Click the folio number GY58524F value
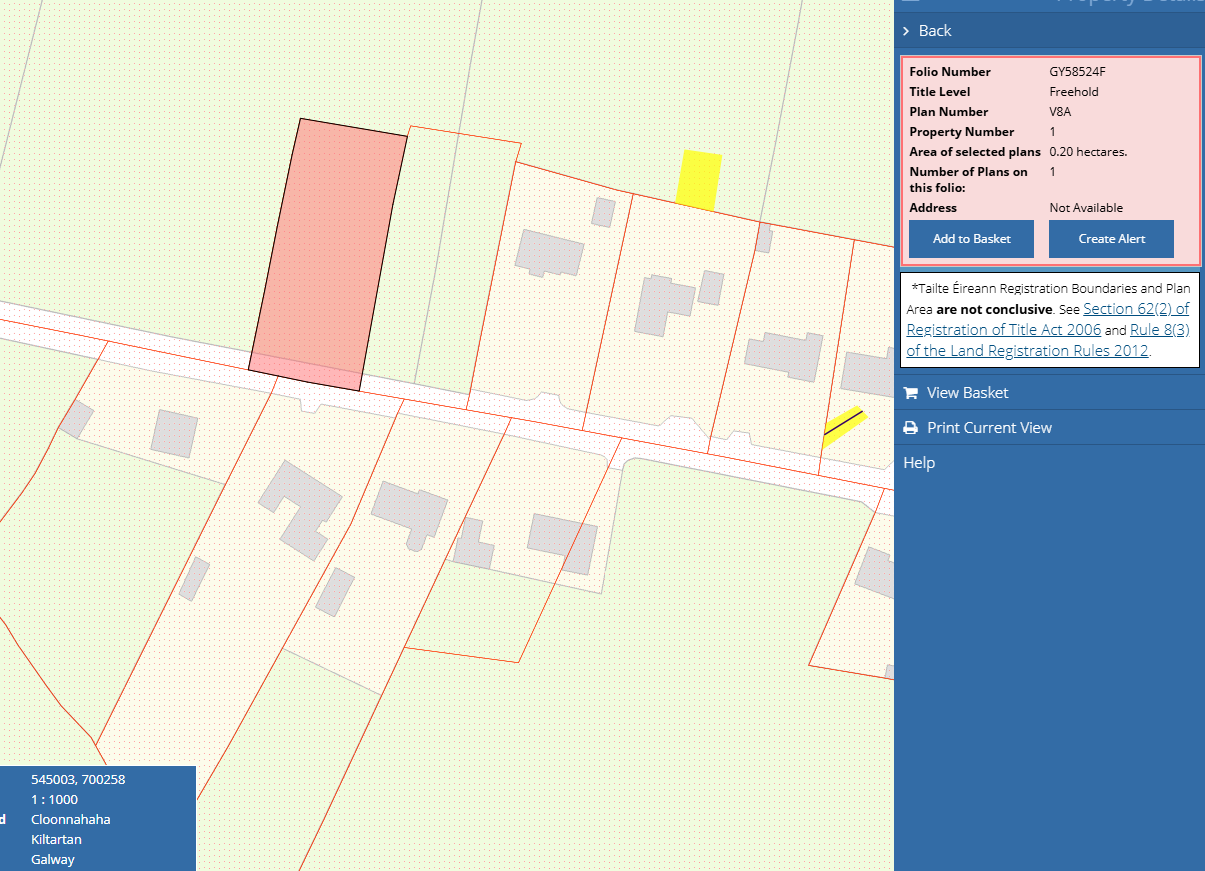 click(x=1077, y=72)
